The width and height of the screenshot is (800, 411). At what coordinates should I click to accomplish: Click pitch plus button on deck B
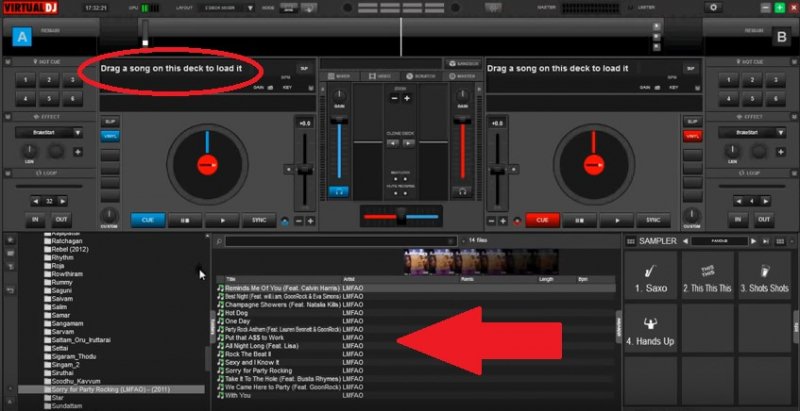tap(503, 221)
